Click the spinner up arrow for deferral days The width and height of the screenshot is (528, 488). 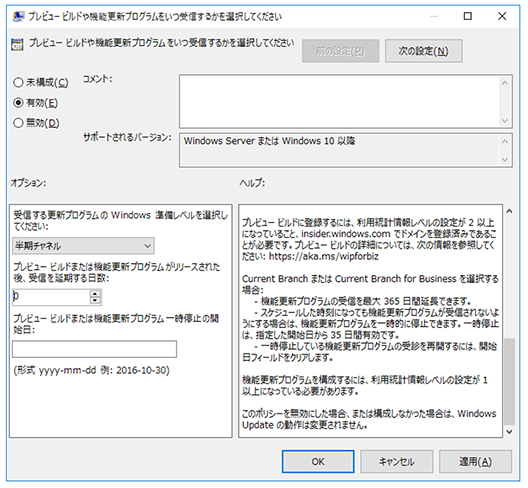[95, 294]
